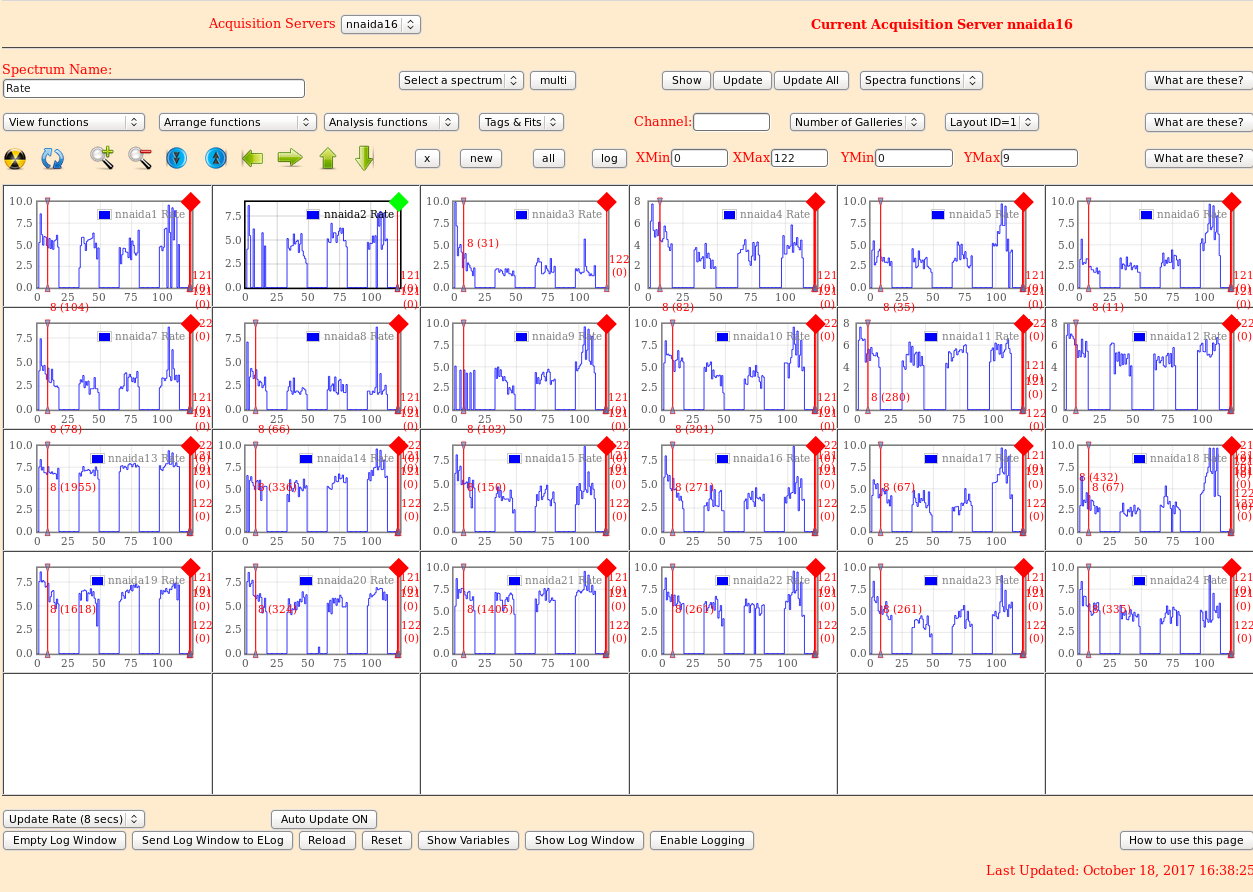Click the blue double up-arrow icon
The image size is (1253, 892).
(215, 158)
